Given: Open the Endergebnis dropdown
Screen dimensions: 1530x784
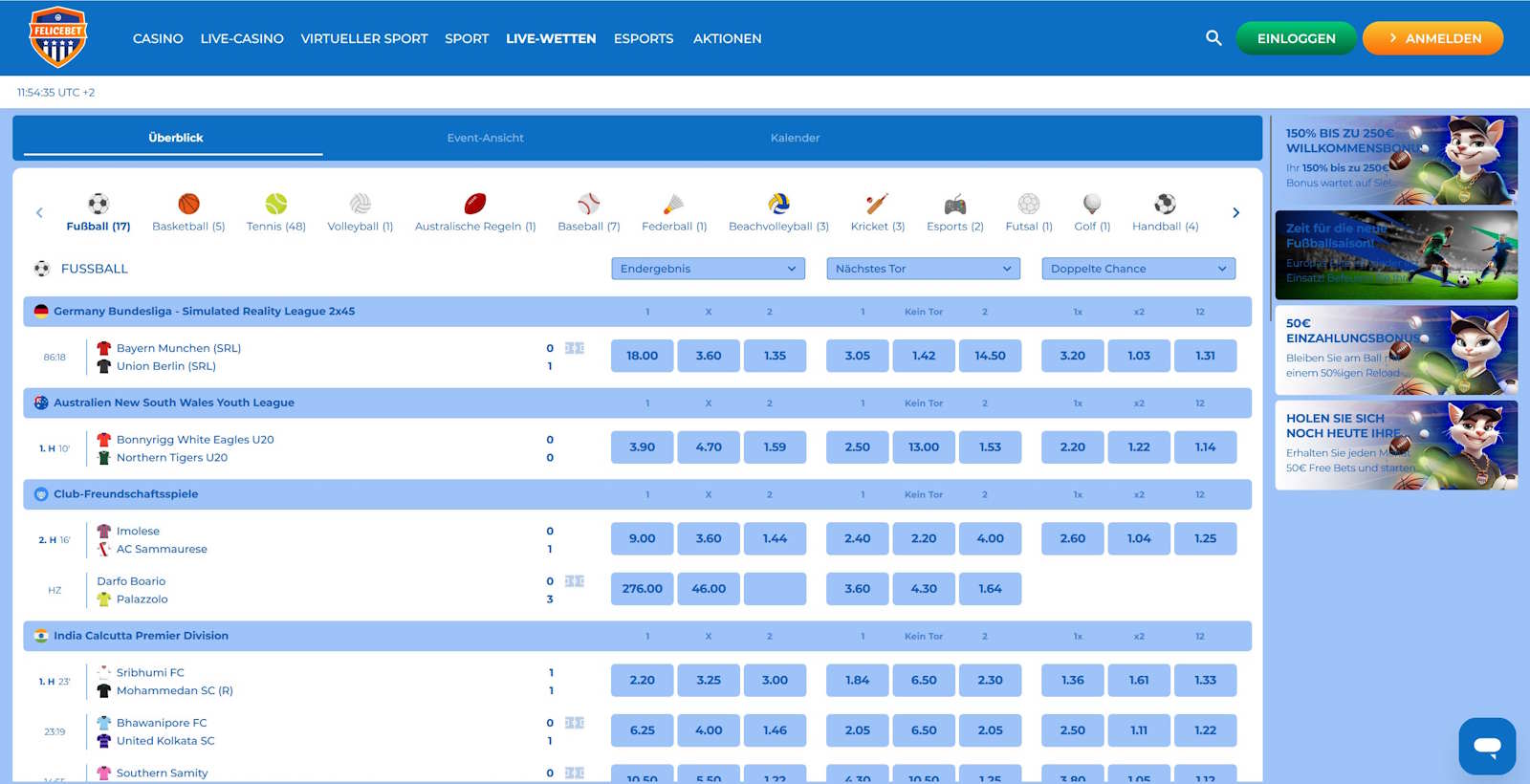Looking at the screenshot, I should 708,269.
